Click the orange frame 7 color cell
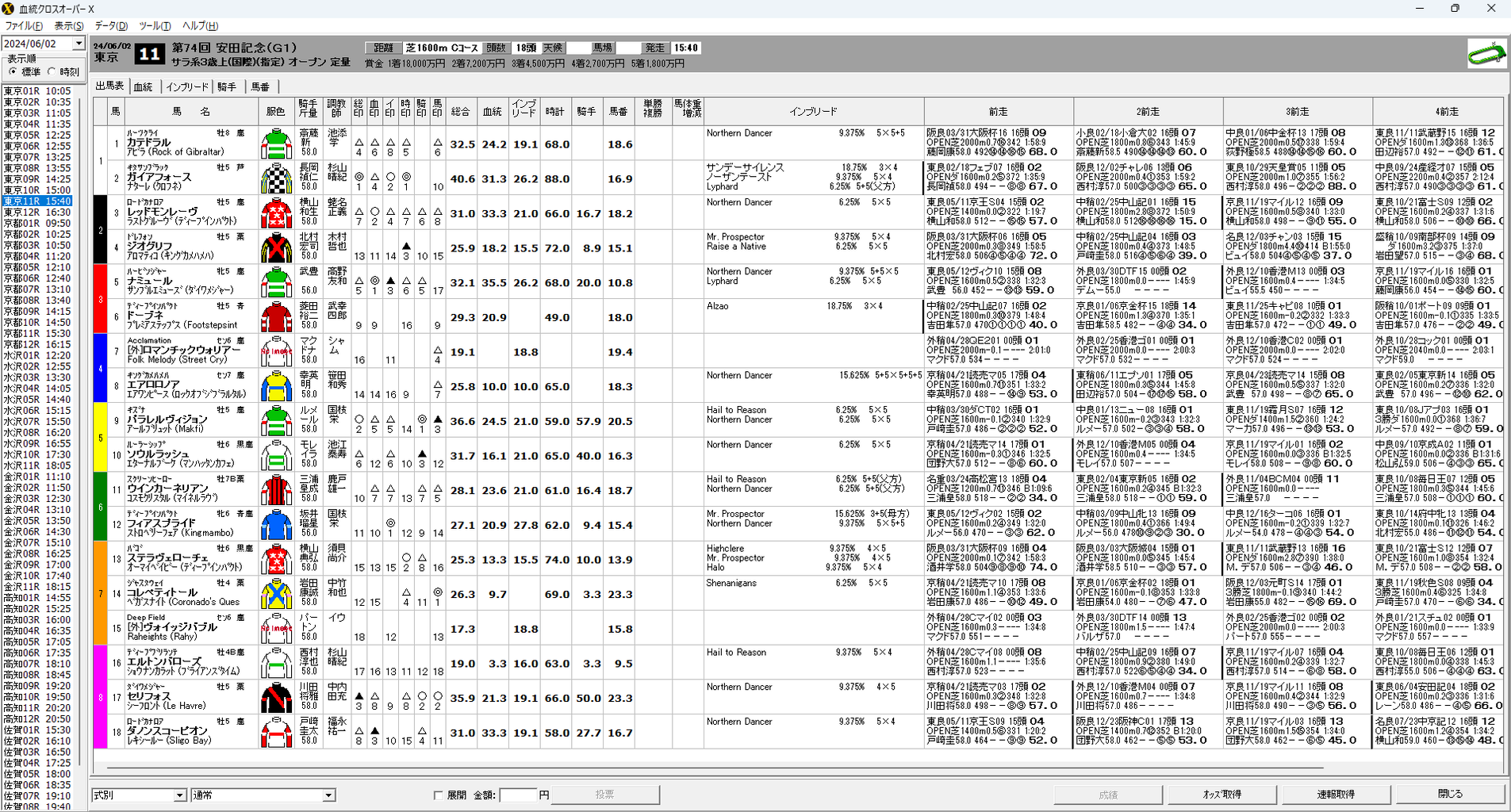 point(101,594)
